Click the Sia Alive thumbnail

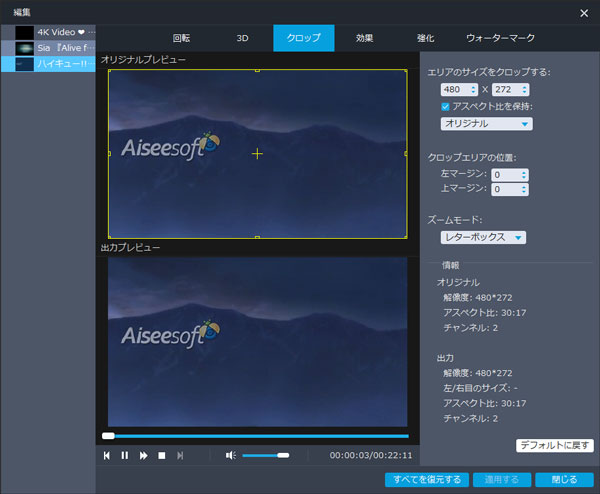pyautogui.click(x=24, y=48)
